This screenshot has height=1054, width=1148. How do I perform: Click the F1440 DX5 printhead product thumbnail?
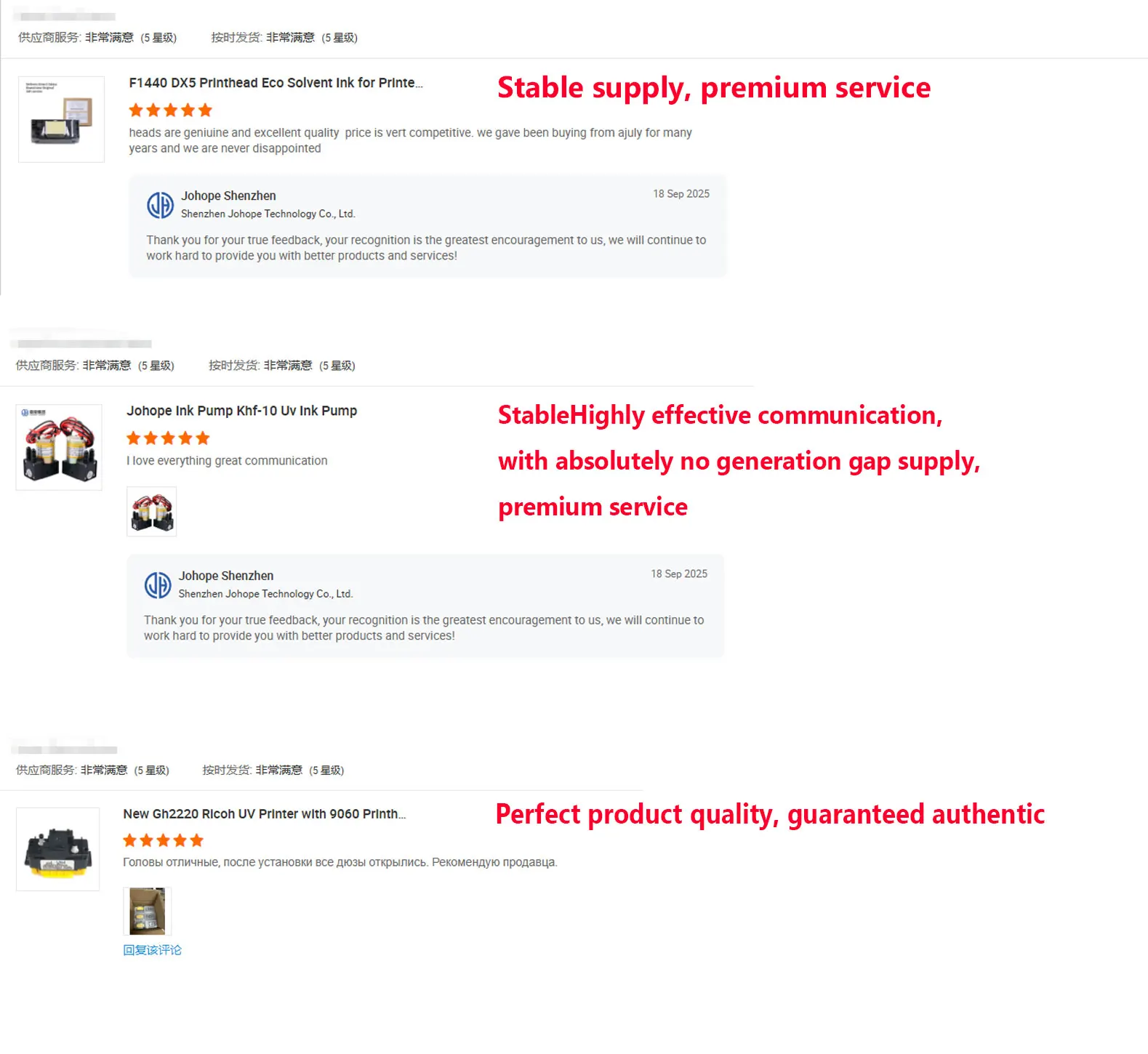[x=61, y=119]
